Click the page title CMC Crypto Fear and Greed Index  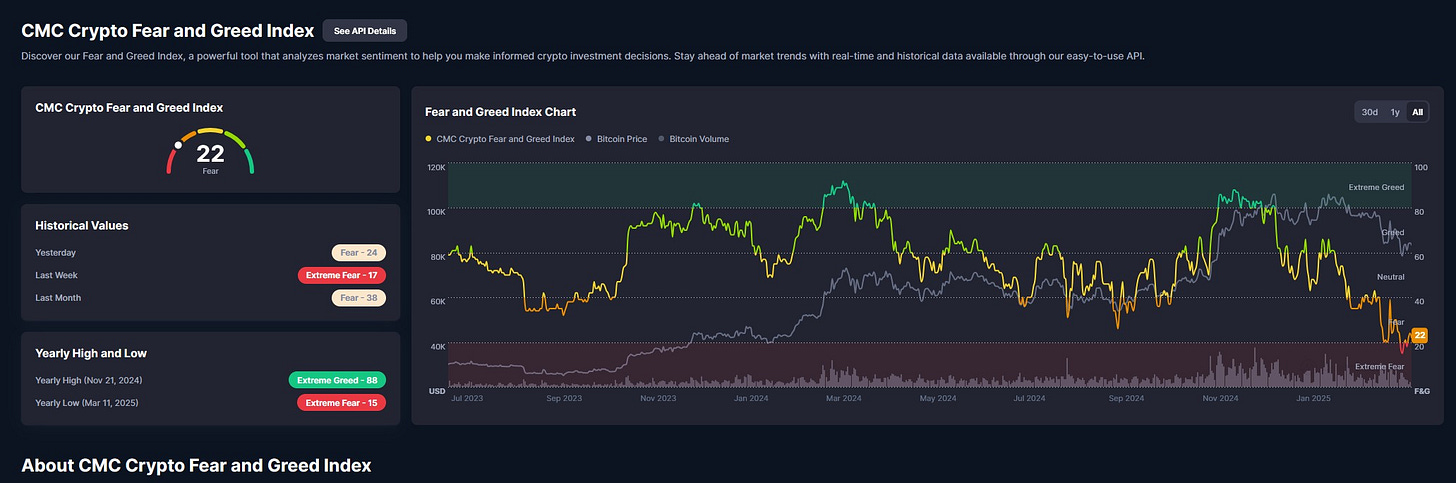[x=167, y=31]
